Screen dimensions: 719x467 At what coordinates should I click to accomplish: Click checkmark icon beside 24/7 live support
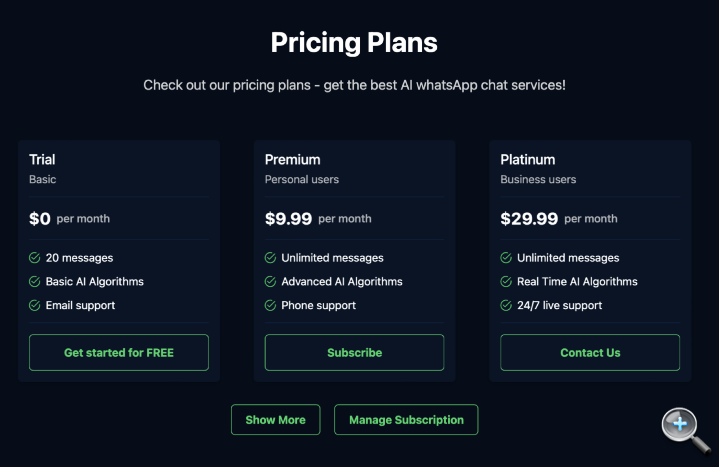point(506,306)
